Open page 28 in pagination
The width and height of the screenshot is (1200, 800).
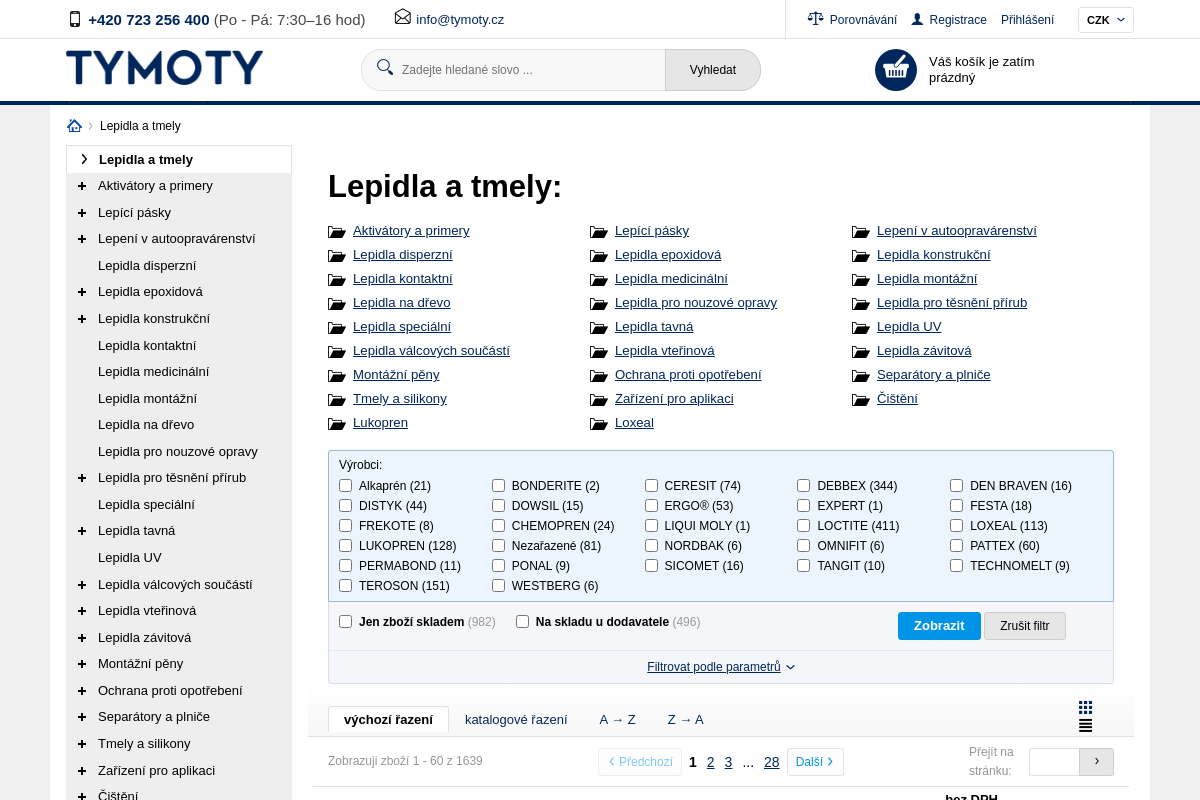click(772, 762)
